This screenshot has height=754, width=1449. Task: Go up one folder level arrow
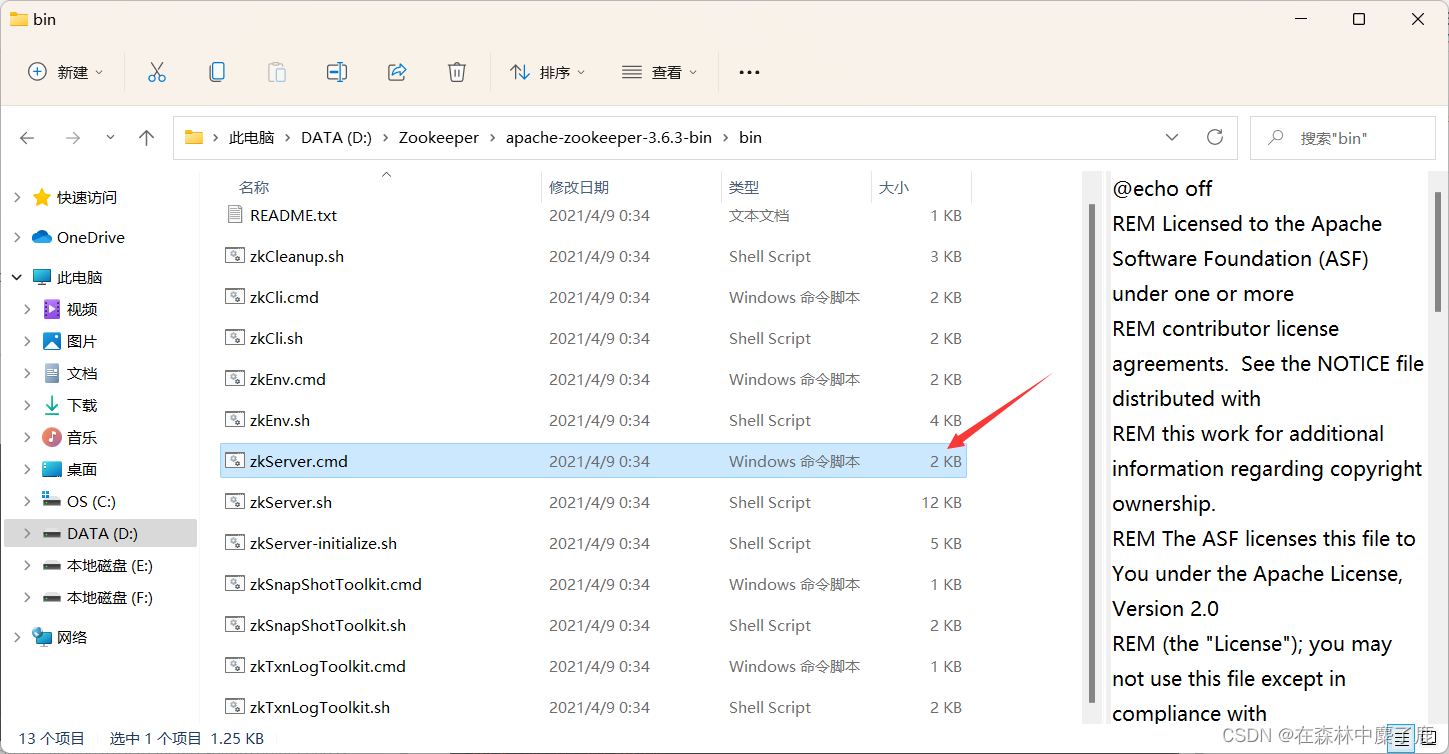[147, 138]
